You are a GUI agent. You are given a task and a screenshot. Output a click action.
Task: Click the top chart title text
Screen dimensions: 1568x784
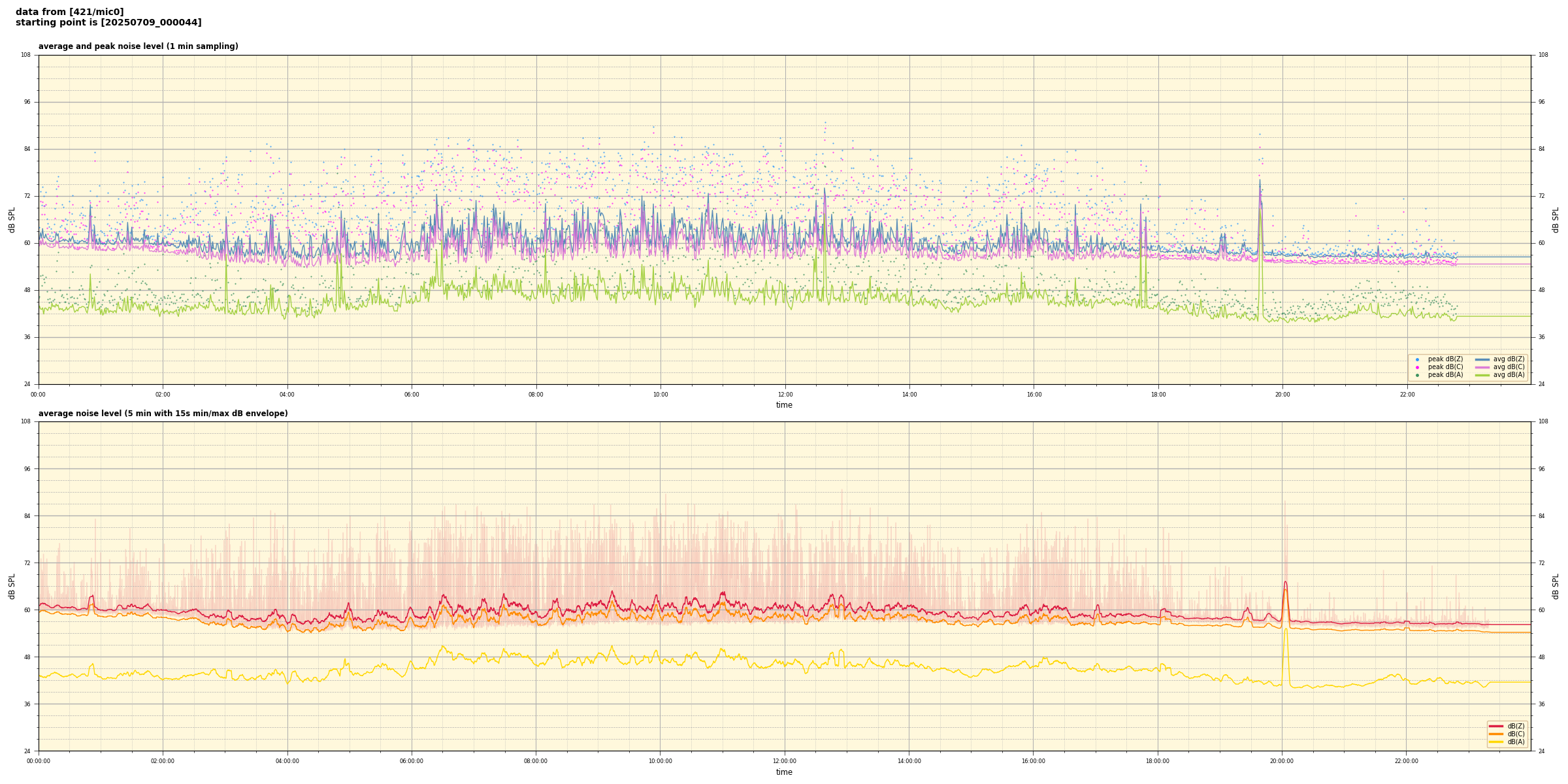point(138,46)
